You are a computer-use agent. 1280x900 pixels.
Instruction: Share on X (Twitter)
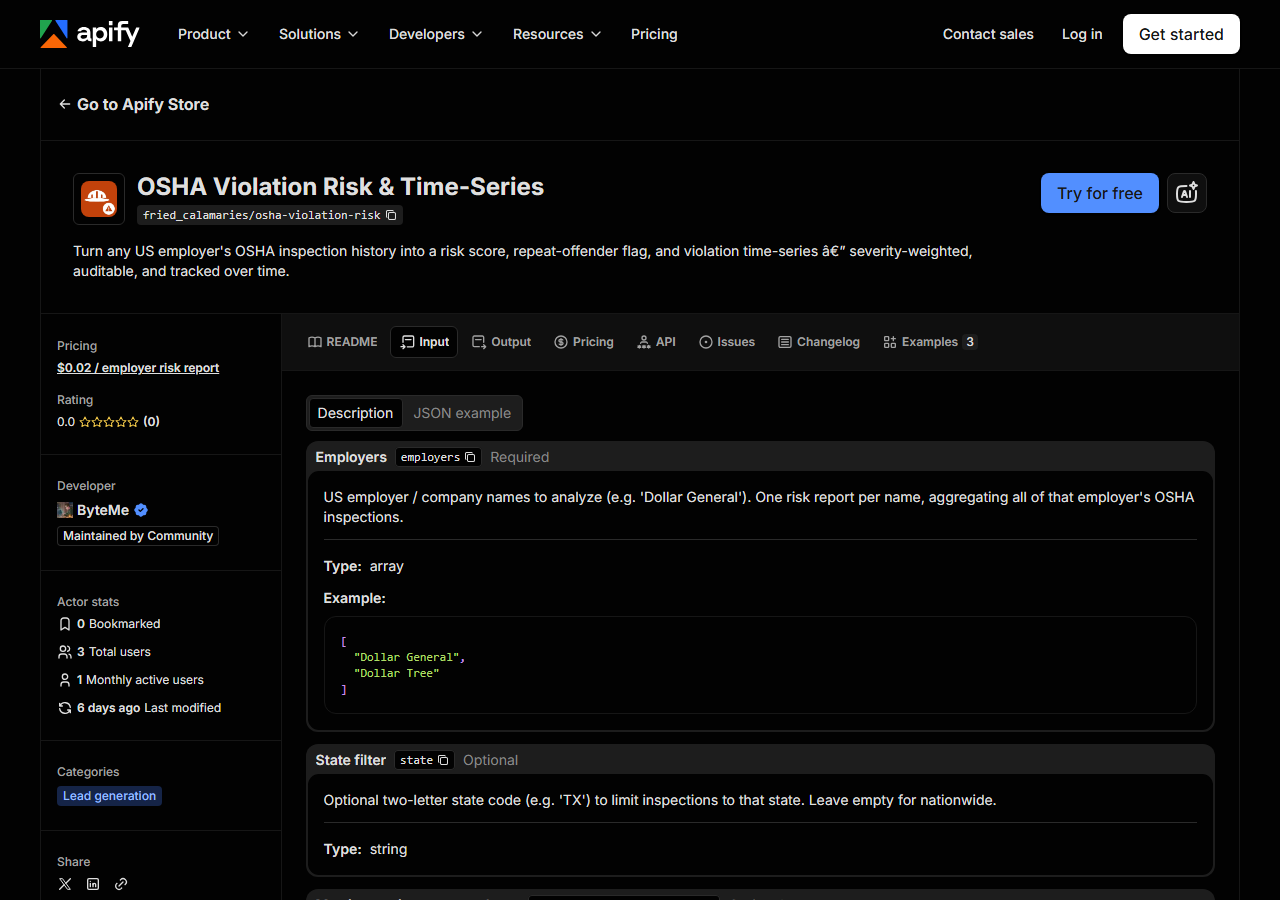click(65, 884)
